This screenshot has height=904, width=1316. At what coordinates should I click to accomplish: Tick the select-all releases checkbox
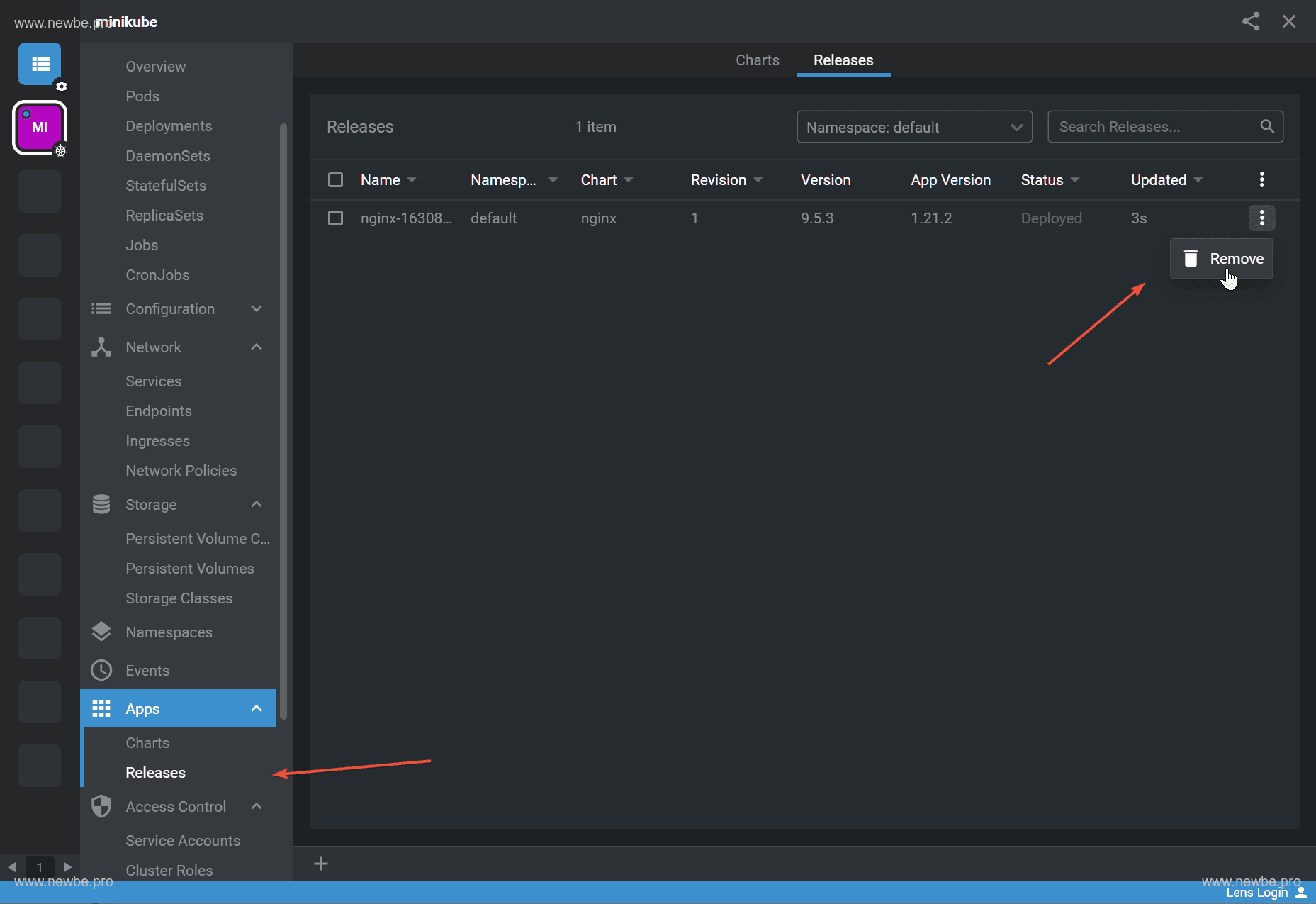335,179
